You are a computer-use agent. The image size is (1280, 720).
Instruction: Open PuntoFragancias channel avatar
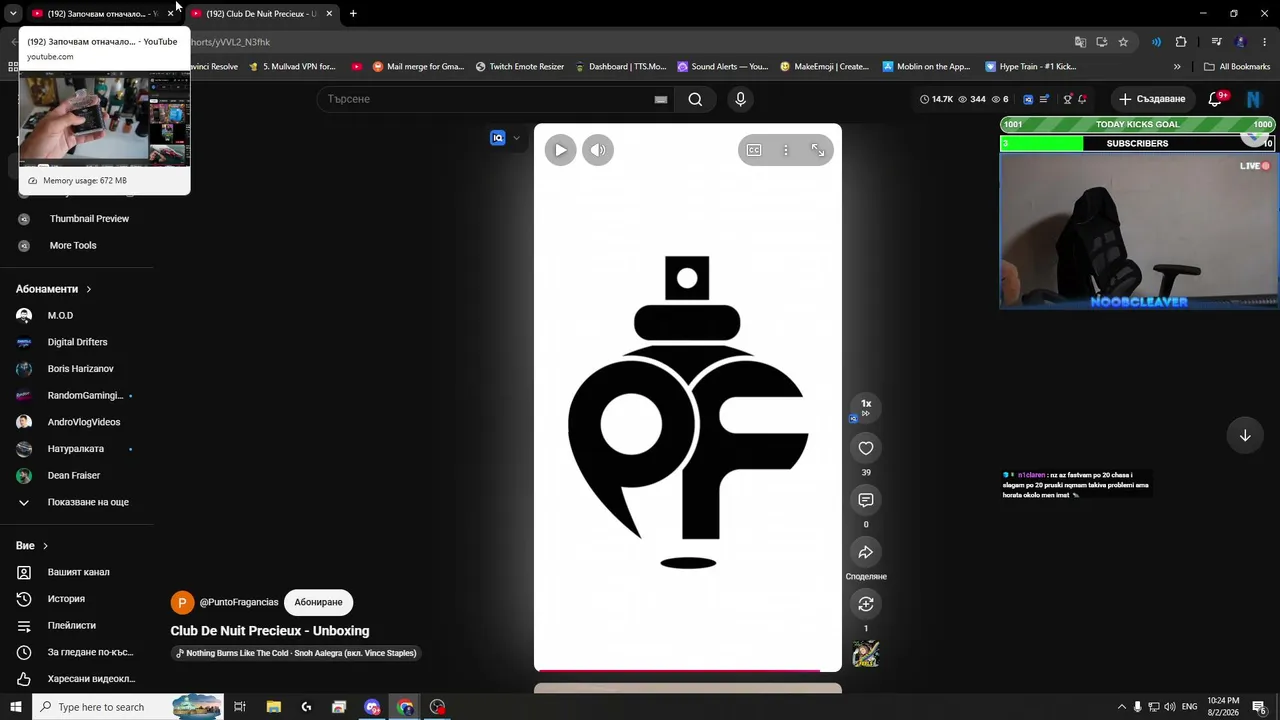182,602
